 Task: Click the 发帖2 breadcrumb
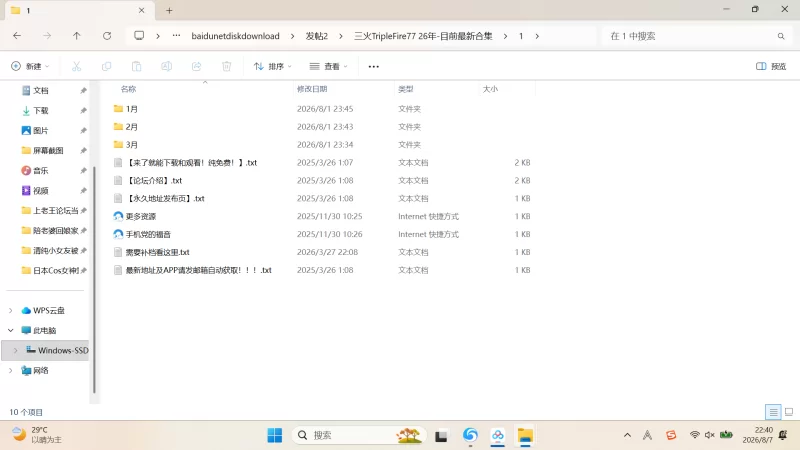[316, 36]
